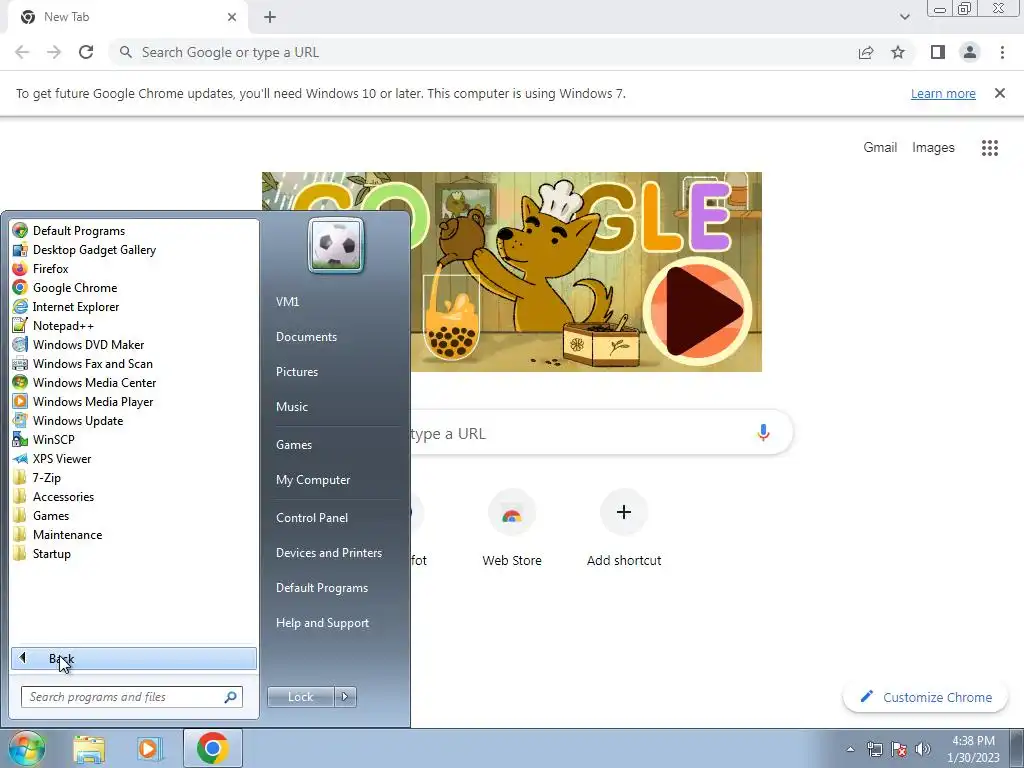Click the Lock button

pos(300,697)
